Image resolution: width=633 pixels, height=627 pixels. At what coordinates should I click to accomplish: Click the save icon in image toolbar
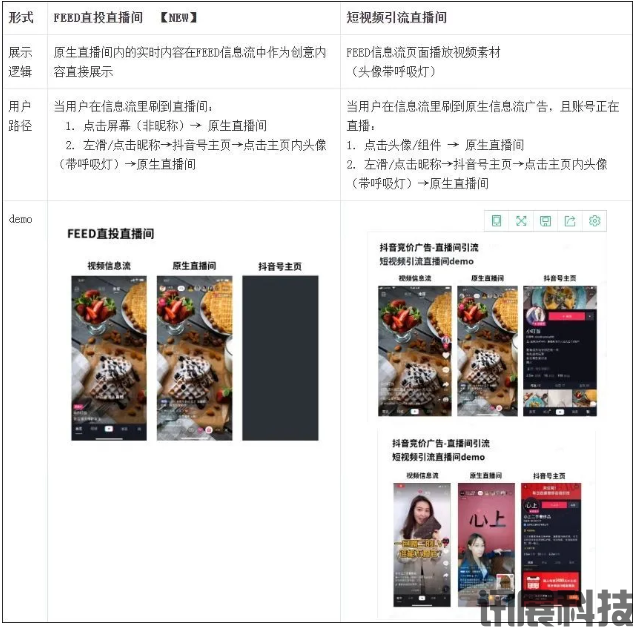(545, 221)
